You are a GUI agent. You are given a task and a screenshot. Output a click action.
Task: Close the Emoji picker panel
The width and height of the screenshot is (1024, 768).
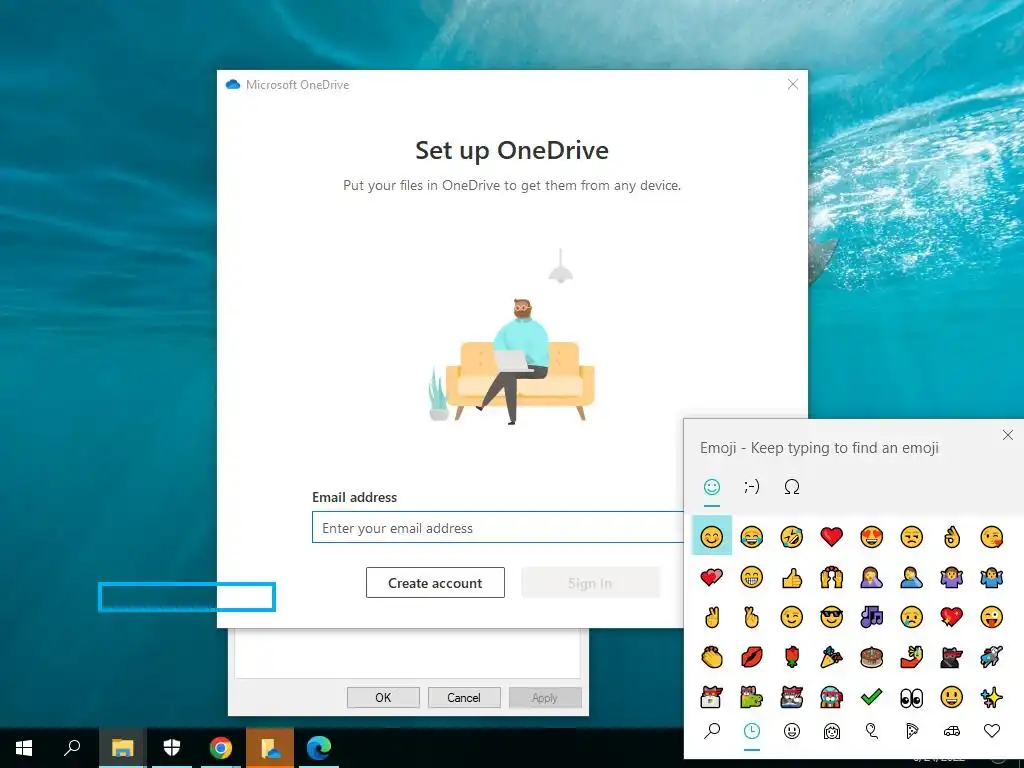pos(1008,435)
